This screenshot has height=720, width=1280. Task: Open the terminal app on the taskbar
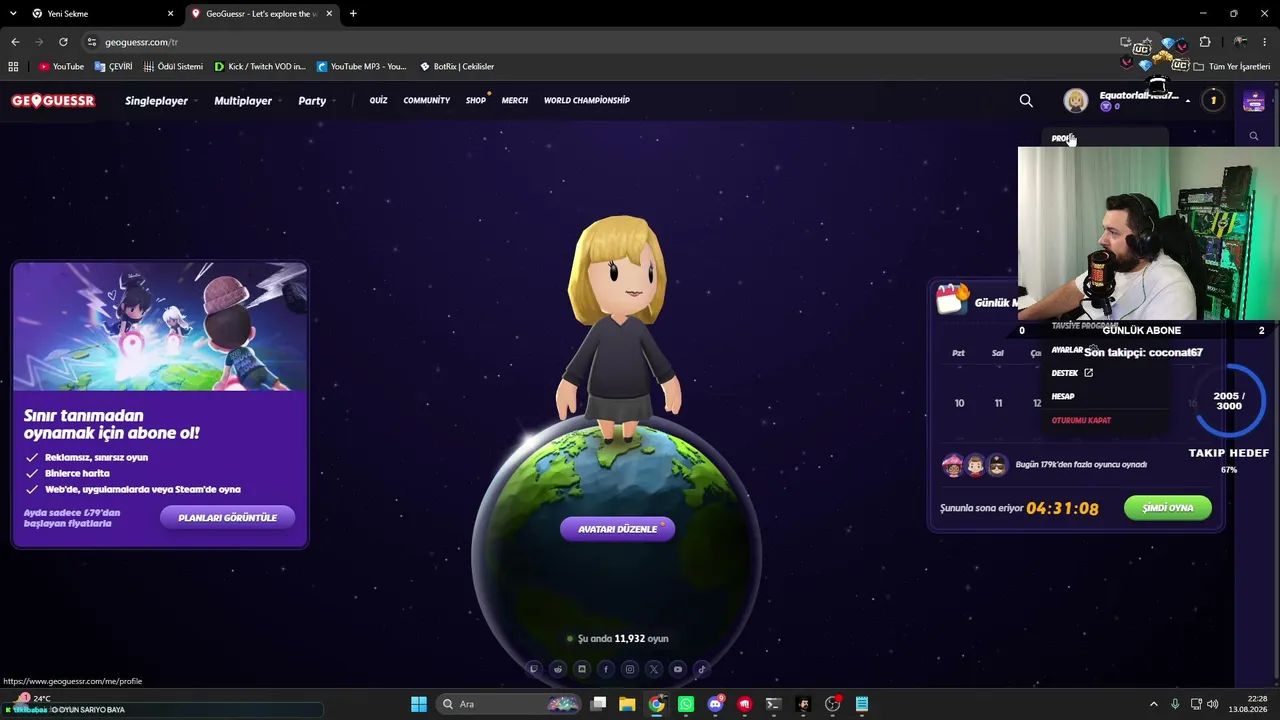point(773,704)
